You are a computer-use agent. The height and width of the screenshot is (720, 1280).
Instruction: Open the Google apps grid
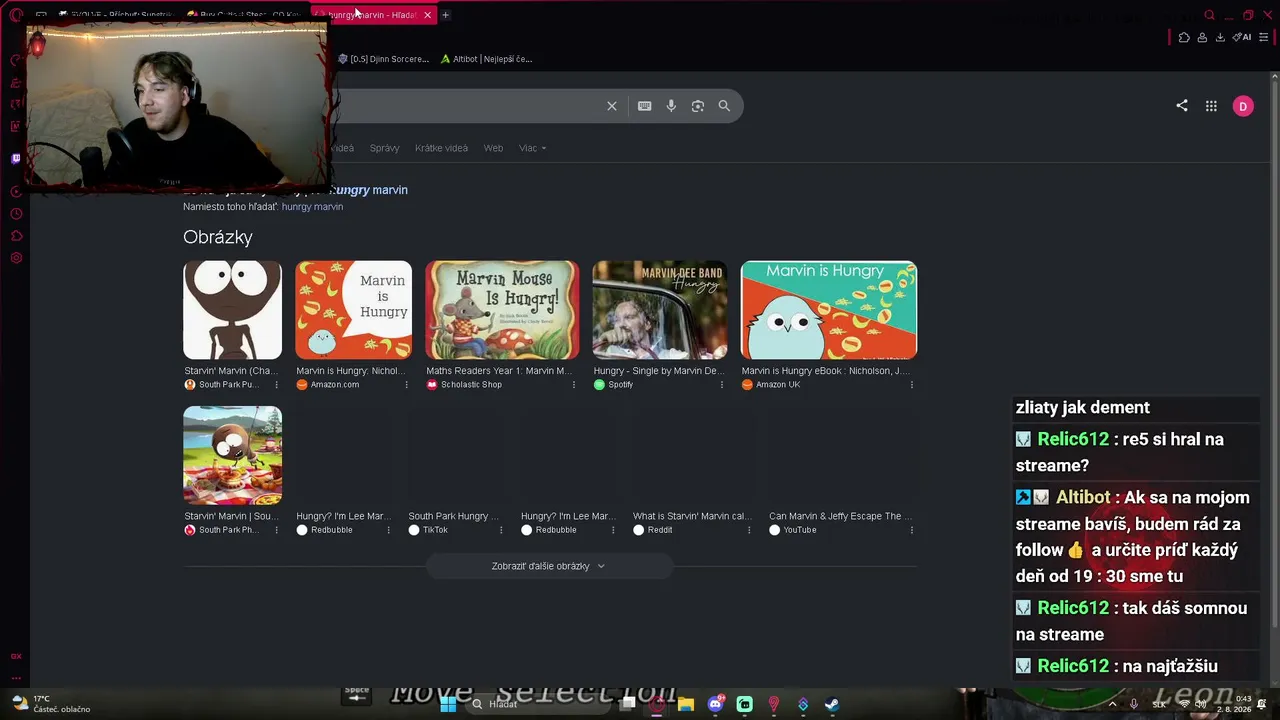[1211, 106]
